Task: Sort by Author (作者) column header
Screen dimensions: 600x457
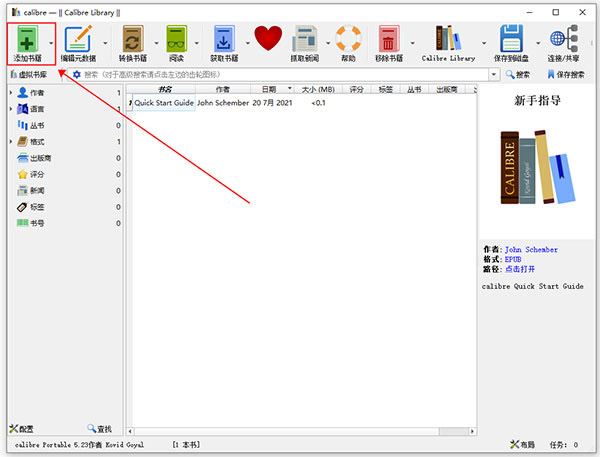Action: (223, 89)
